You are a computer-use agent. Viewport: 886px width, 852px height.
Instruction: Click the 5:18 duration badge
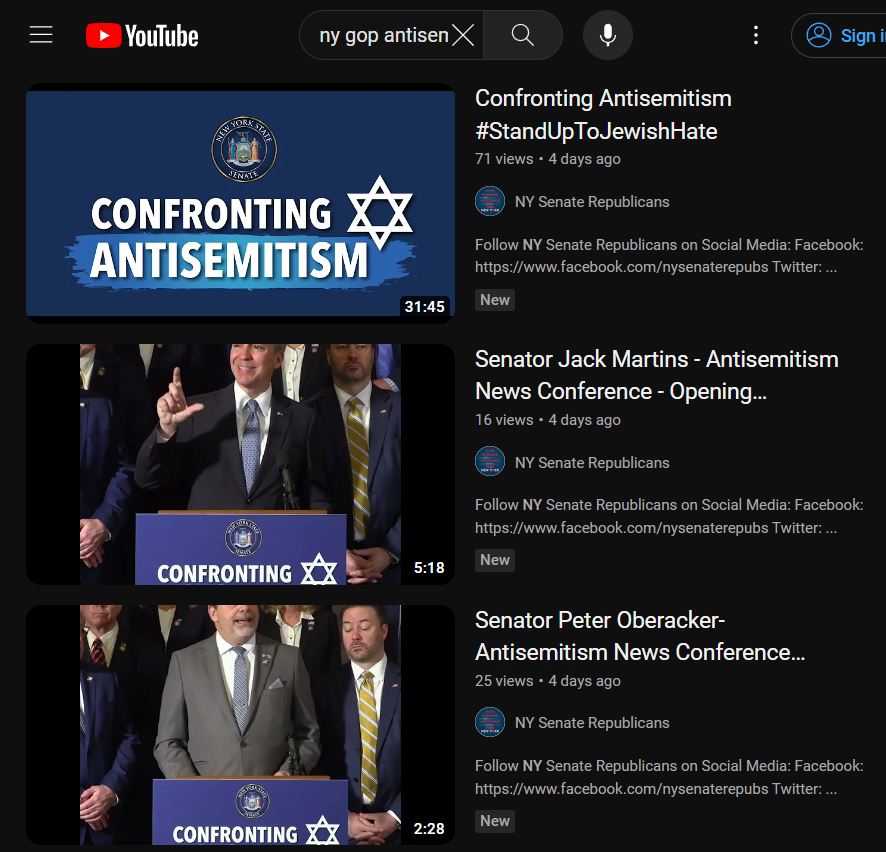[429, 568]
